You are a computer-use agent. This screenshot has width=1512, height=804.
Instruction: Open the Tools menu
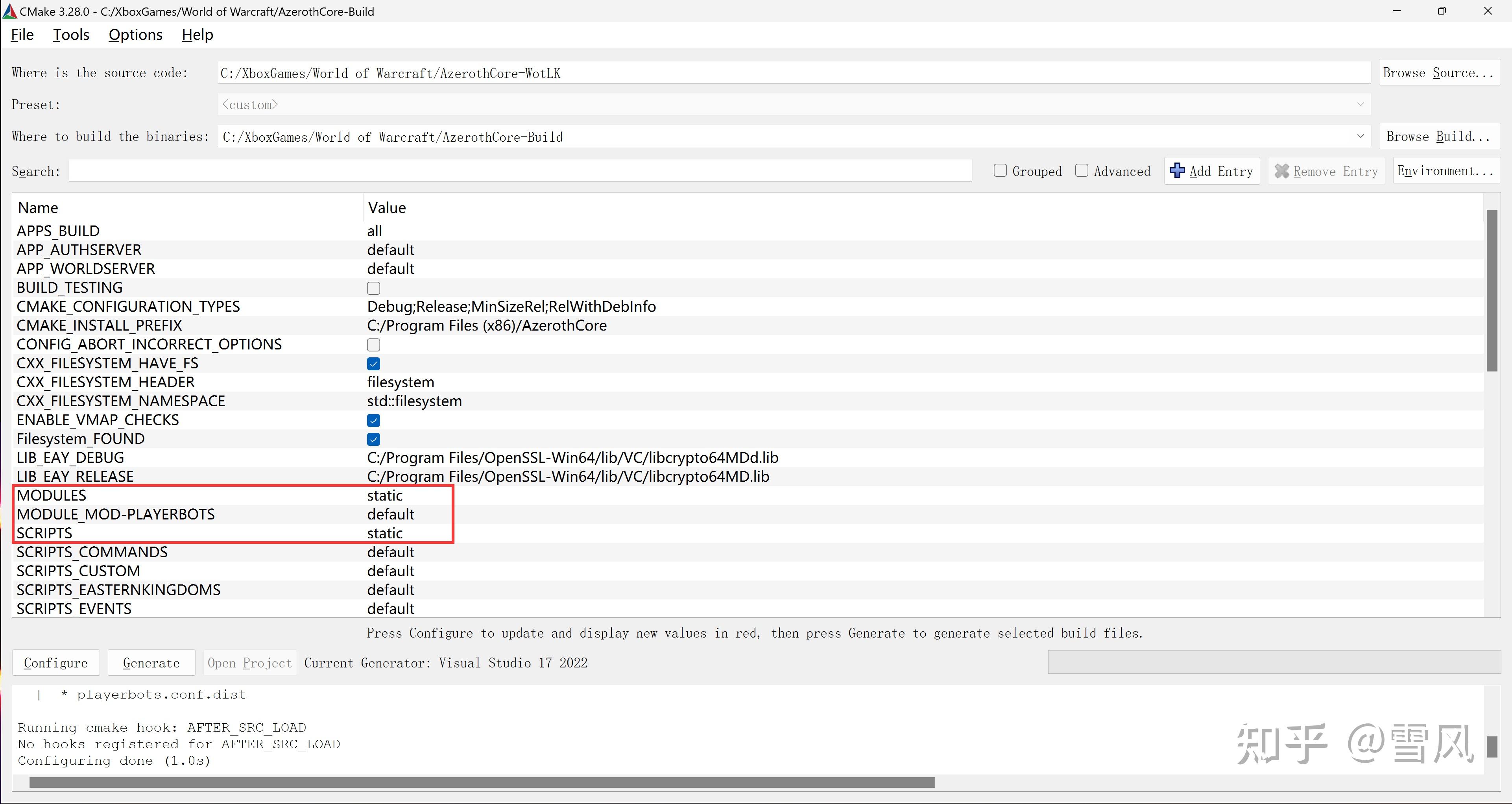point(71,35)
